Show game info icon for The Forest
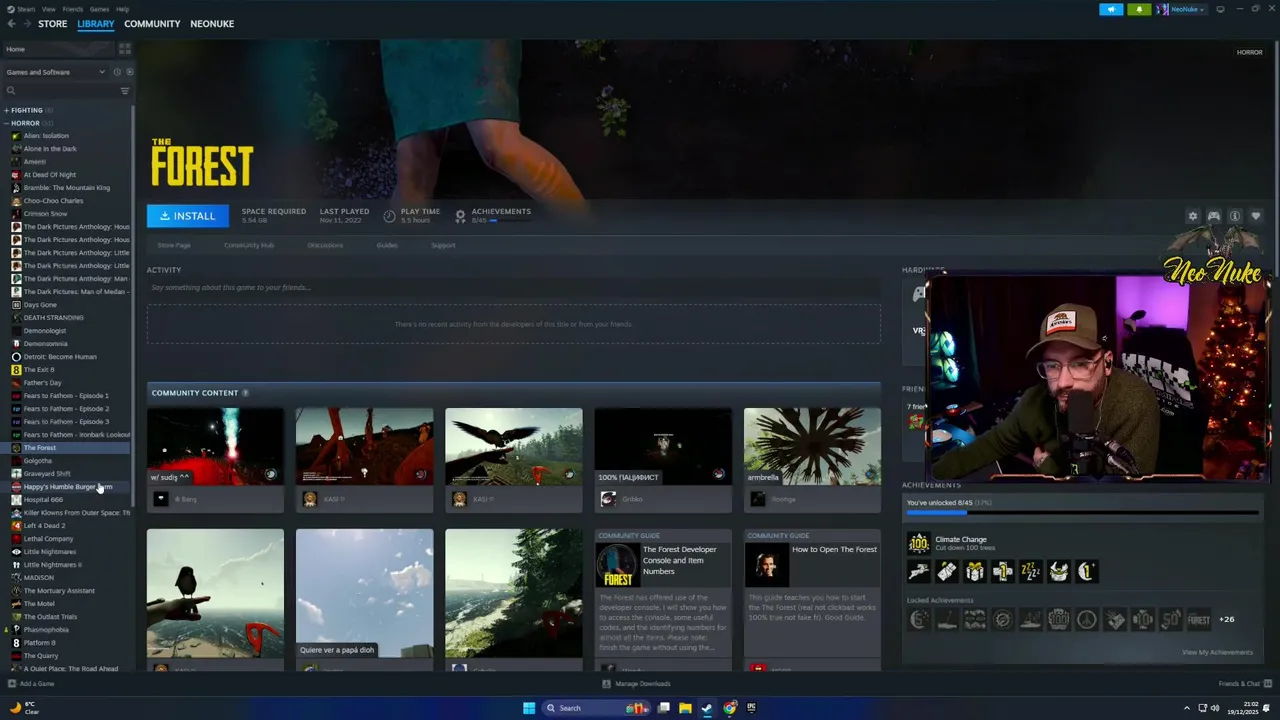The height and width of the screenshot is (720, 1280). point(1235,216)
